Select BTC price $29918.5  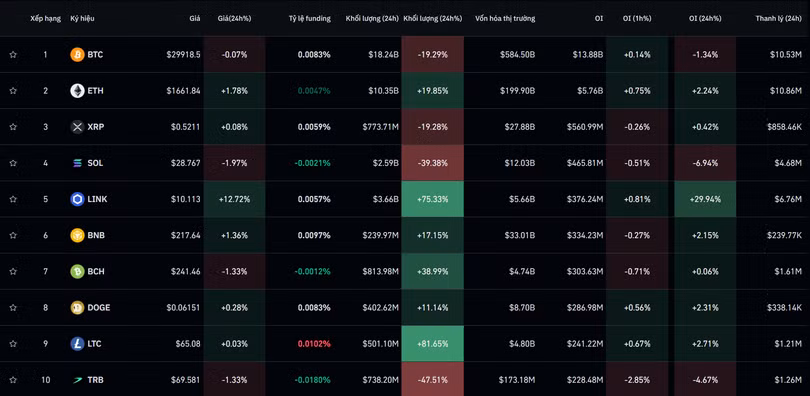(183, 55)
